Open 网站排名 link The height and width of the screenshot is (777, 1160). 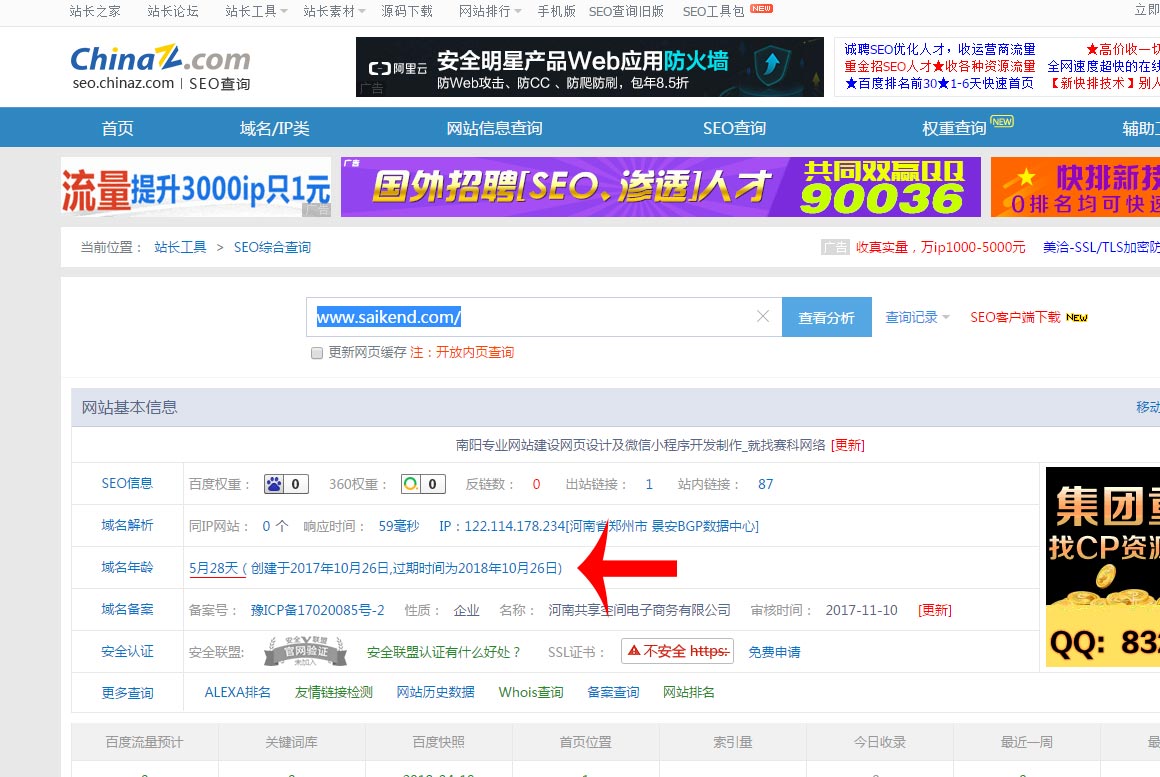click(688, 693)
